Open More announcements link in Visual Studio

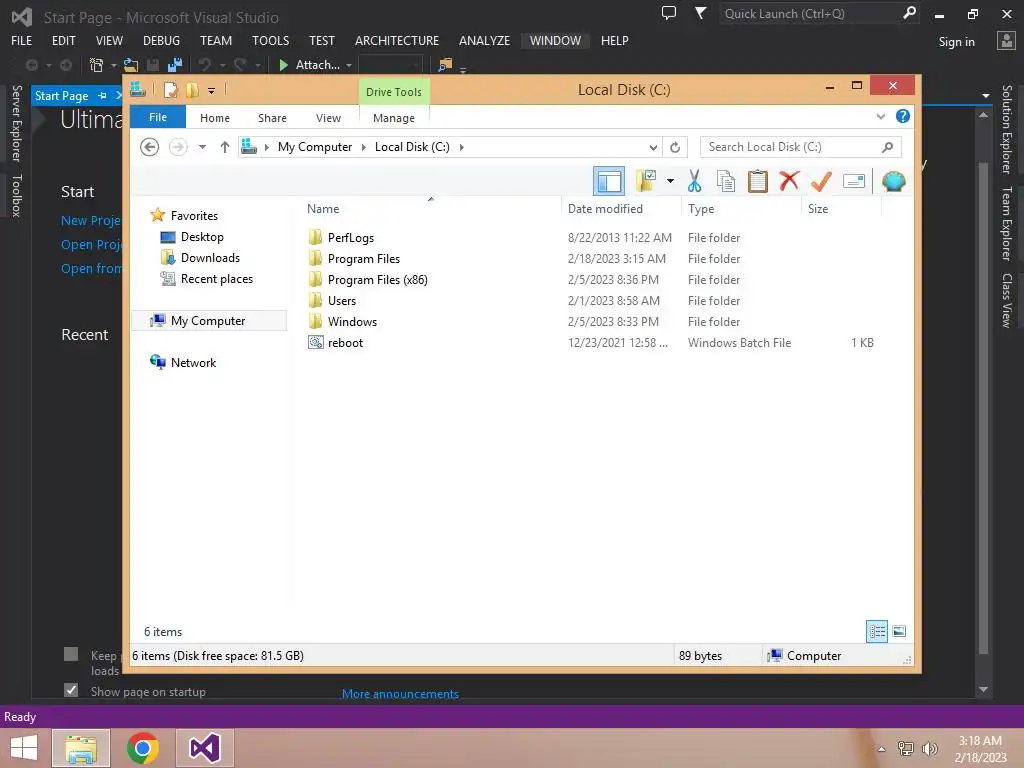(x=400, y=694)
